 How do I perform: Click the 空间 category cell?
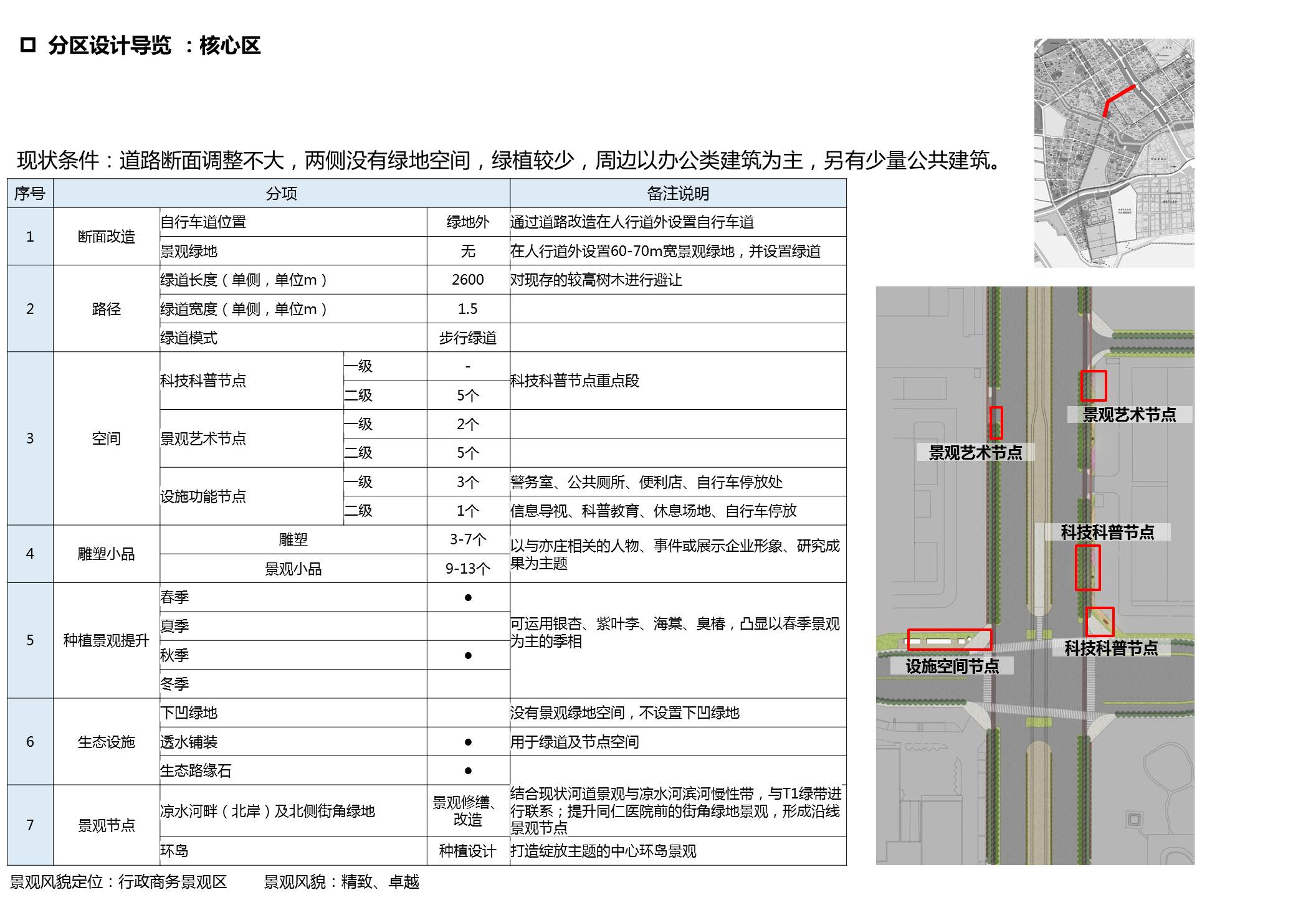pyautogui.click(x=107, y=438)
